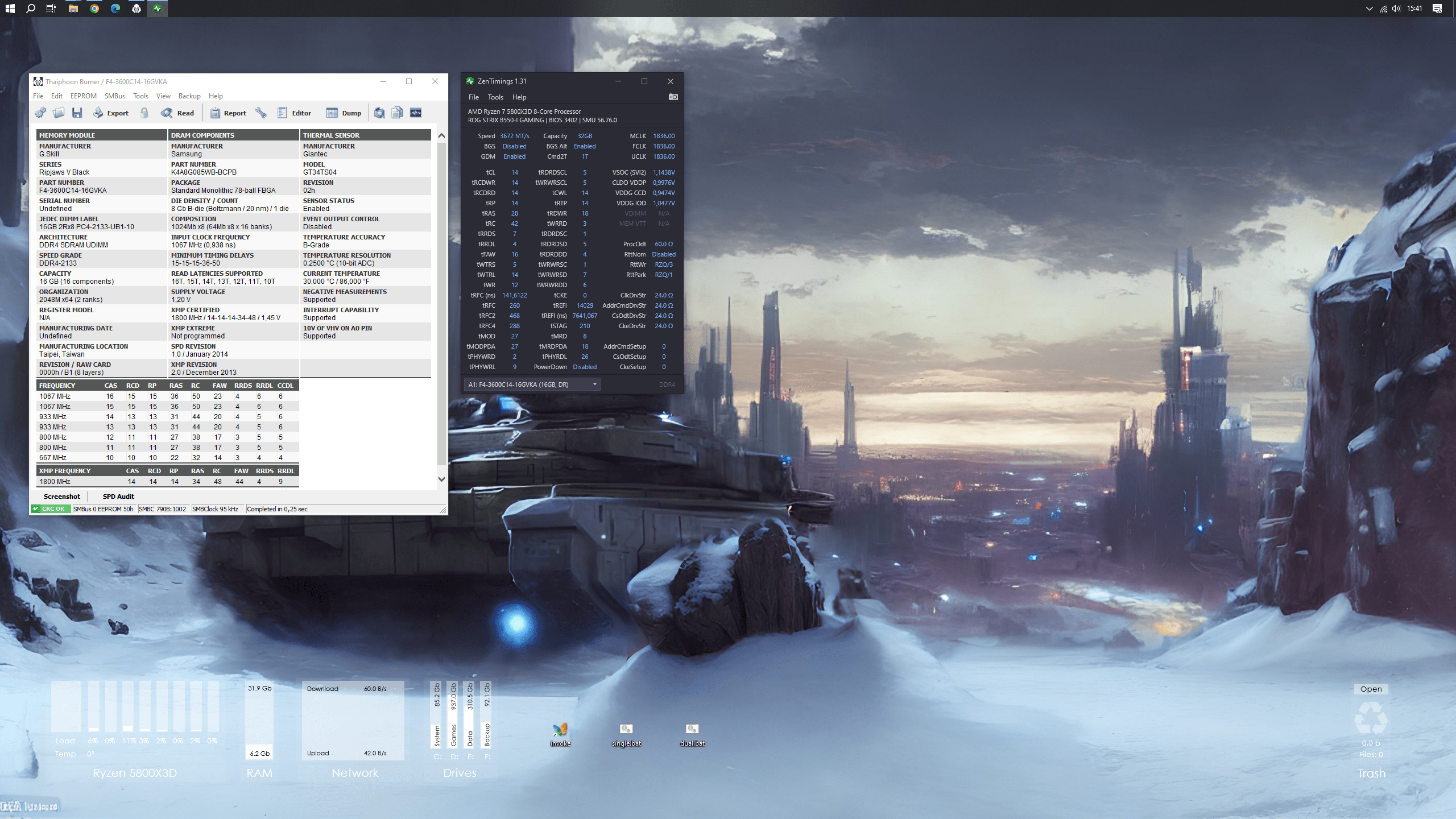Click the magnifier database icon after Dump
This screenshot has height=819, width=1456.
tap(379, 113)
